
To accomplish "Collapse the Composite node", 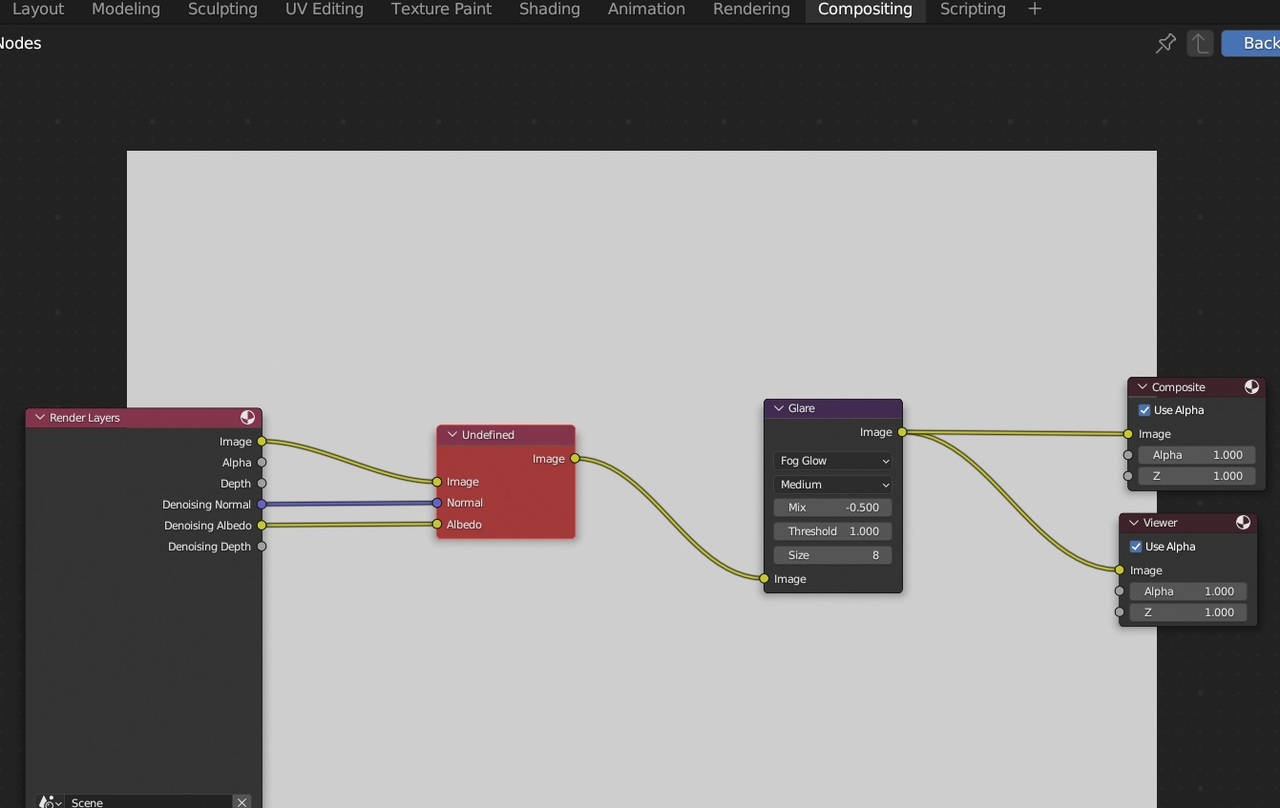I will click(x=1142, y=387).
